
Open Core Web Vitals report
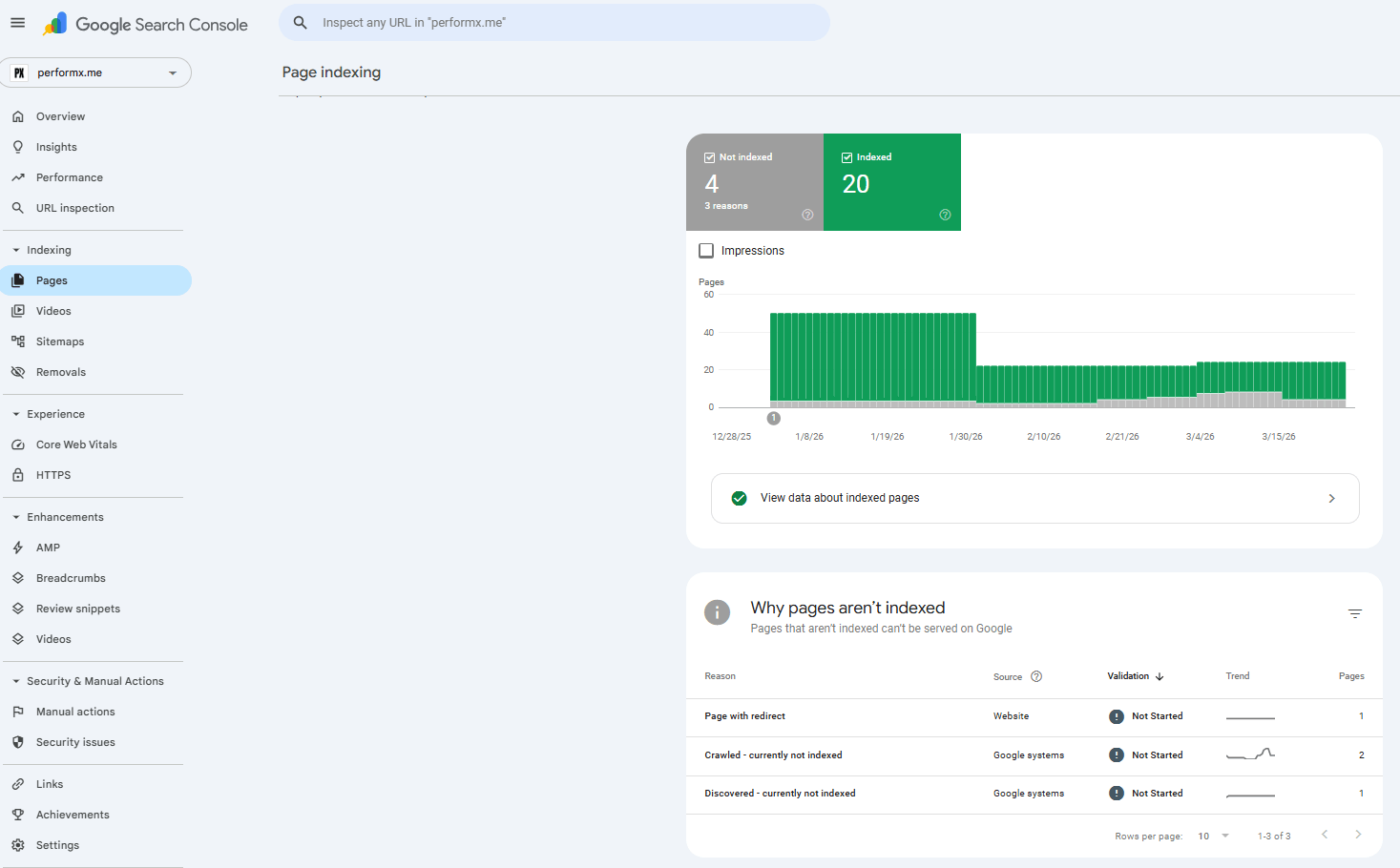point(74,444)
